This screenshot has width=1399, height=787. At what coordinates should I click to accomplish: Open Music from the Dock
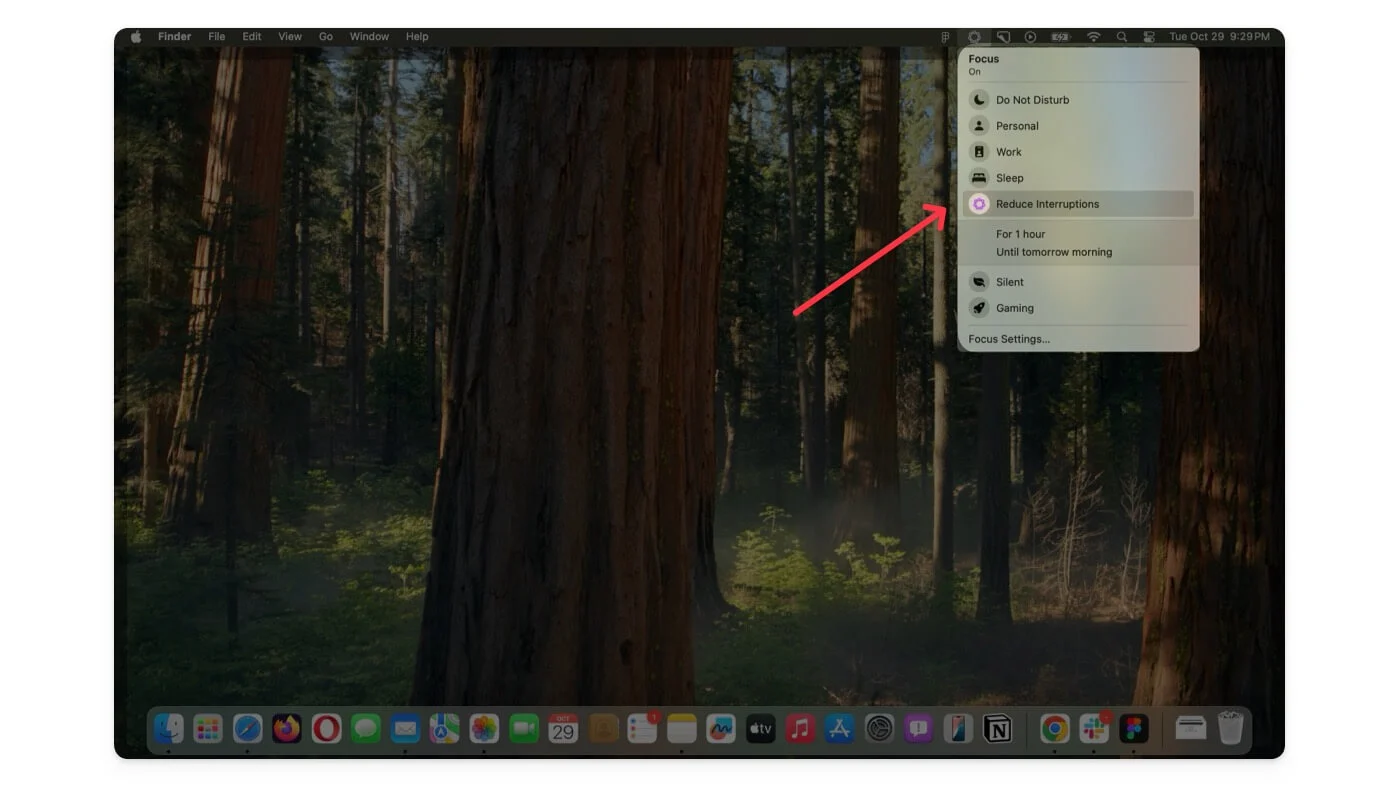(800, 729)
